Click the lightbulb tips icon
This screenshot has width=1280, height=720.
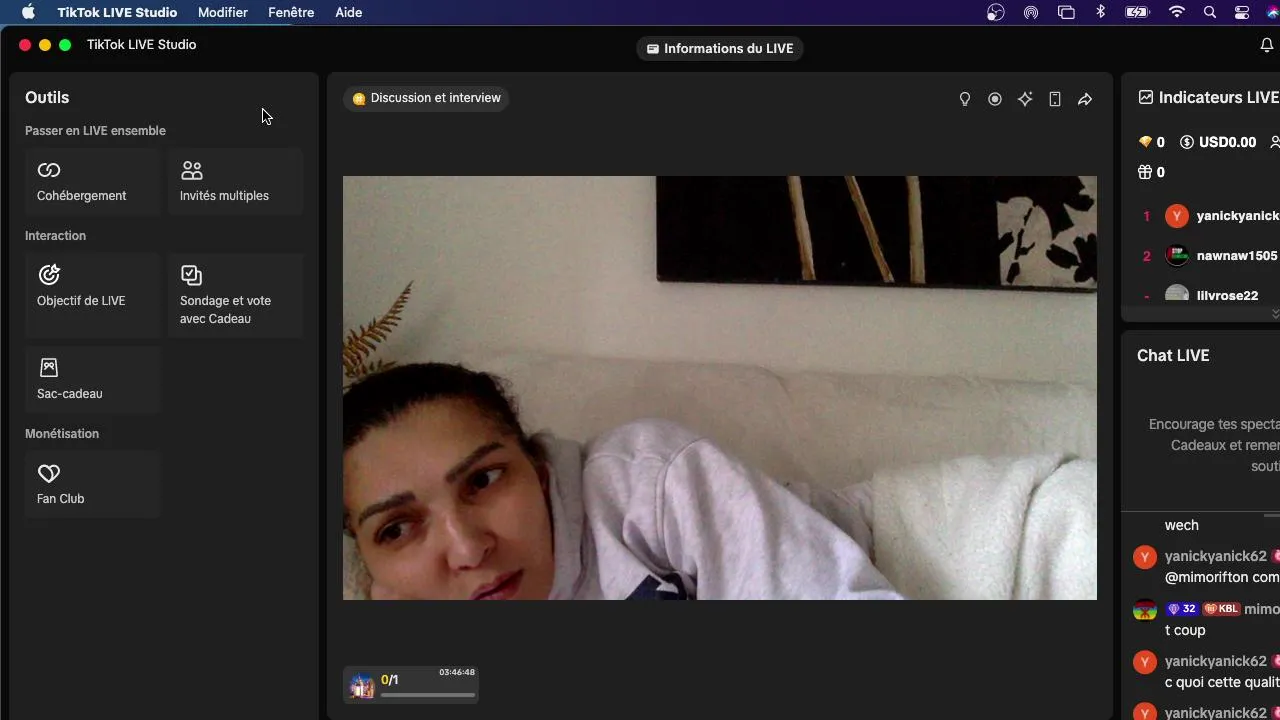pyautogui.click(x=965, y=99)
